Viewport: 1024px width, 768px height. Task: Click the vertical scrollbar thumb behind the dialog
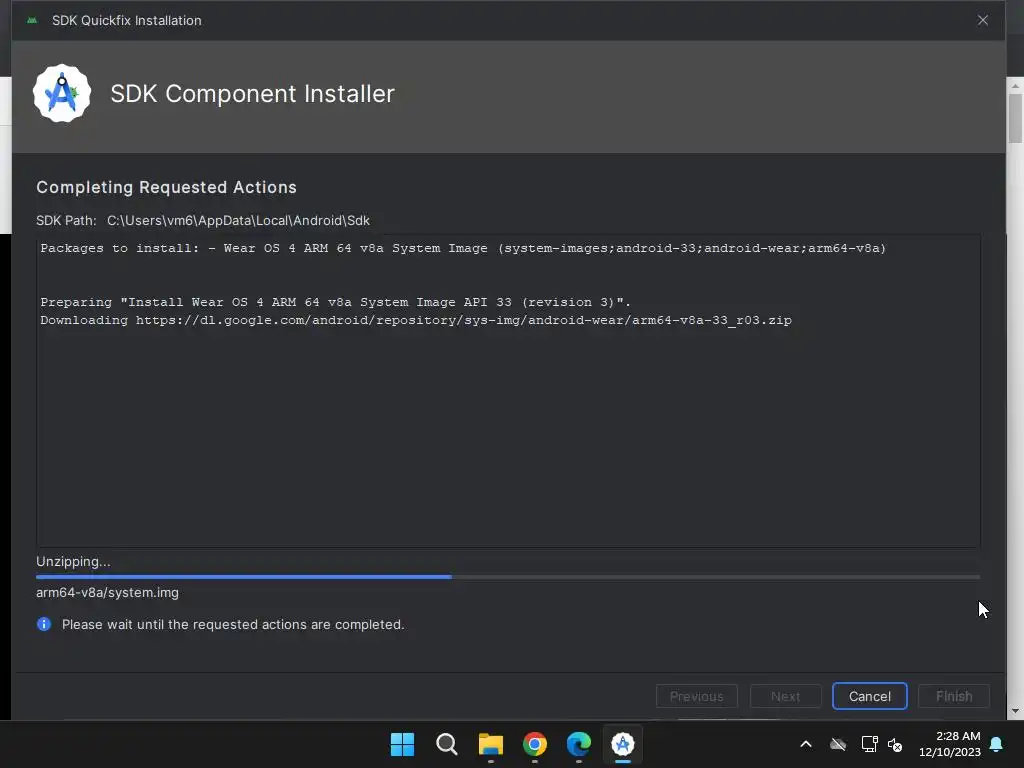pos(1015,118)
